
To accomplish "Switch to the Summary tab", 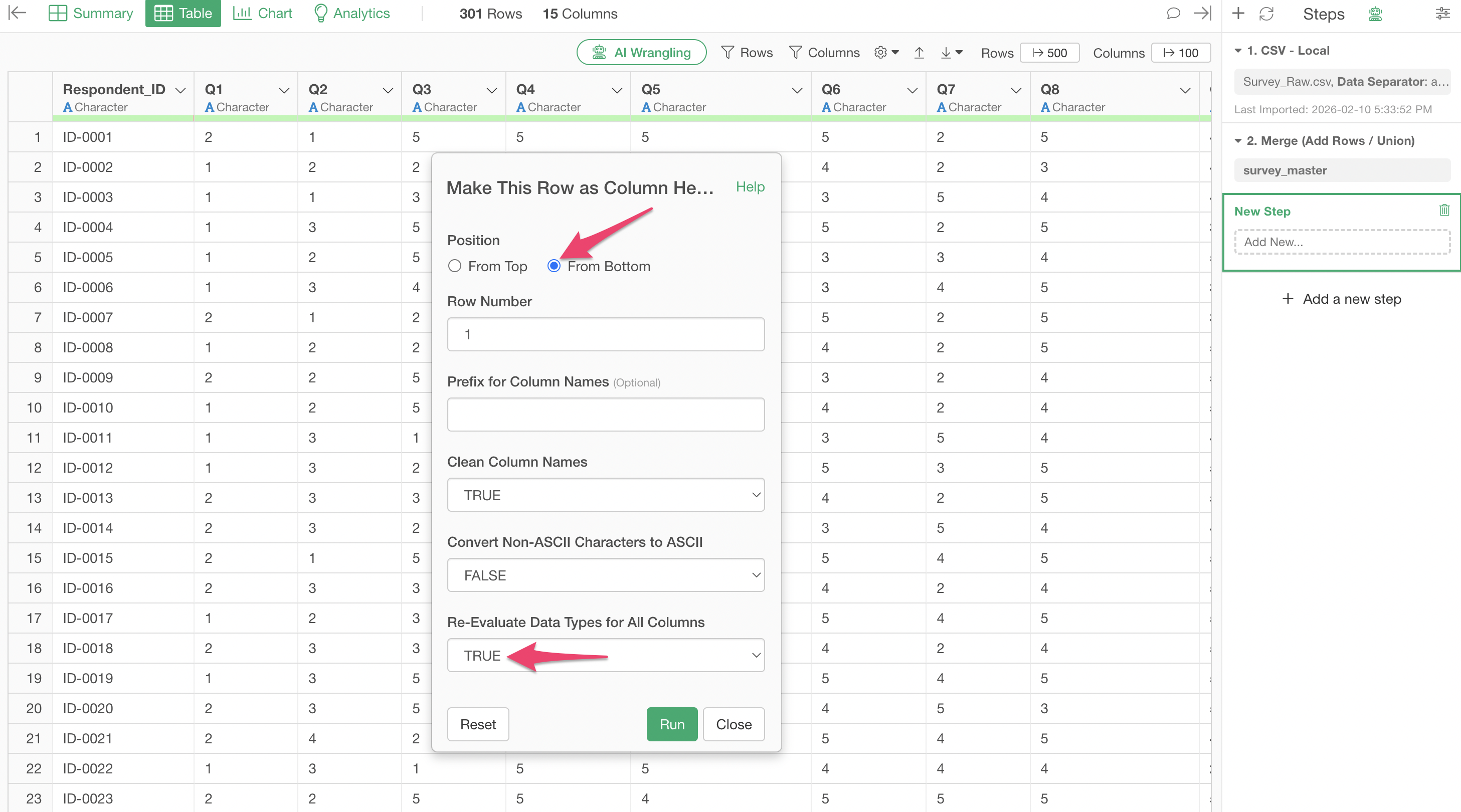I will pos(91,14).
